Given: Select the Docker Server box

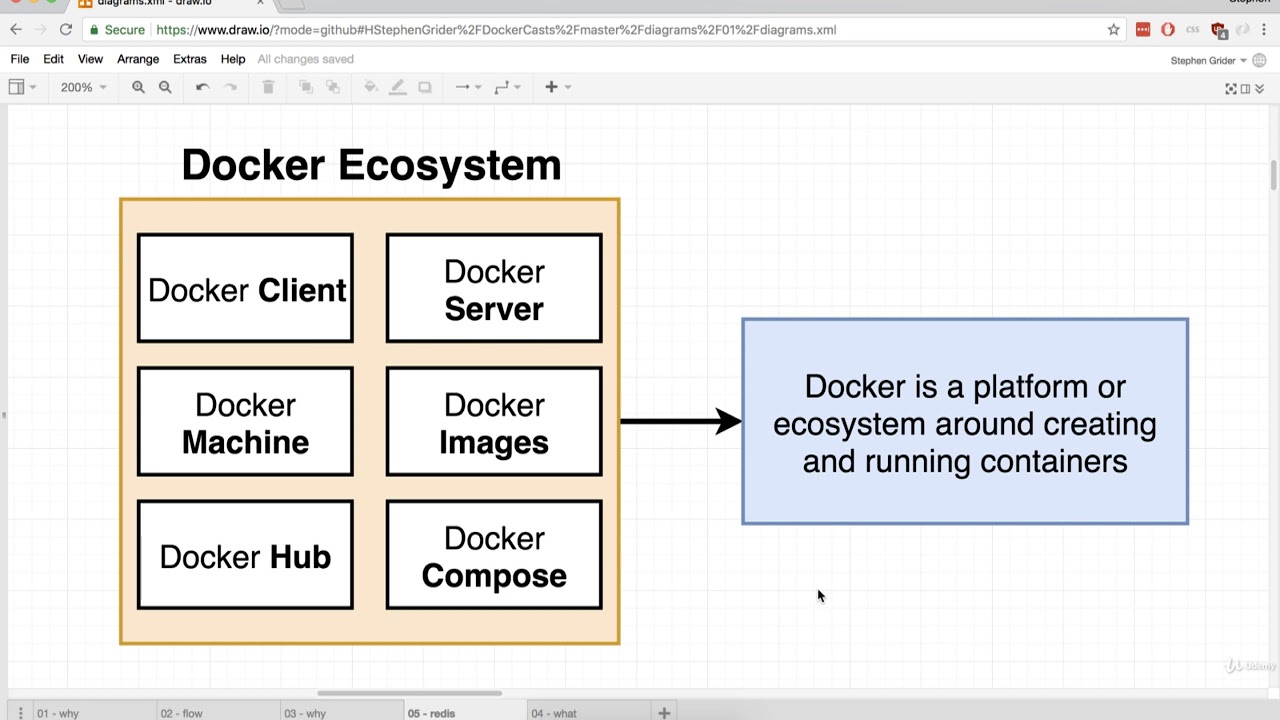Looking at the screenshot, I should pos(494,288).
